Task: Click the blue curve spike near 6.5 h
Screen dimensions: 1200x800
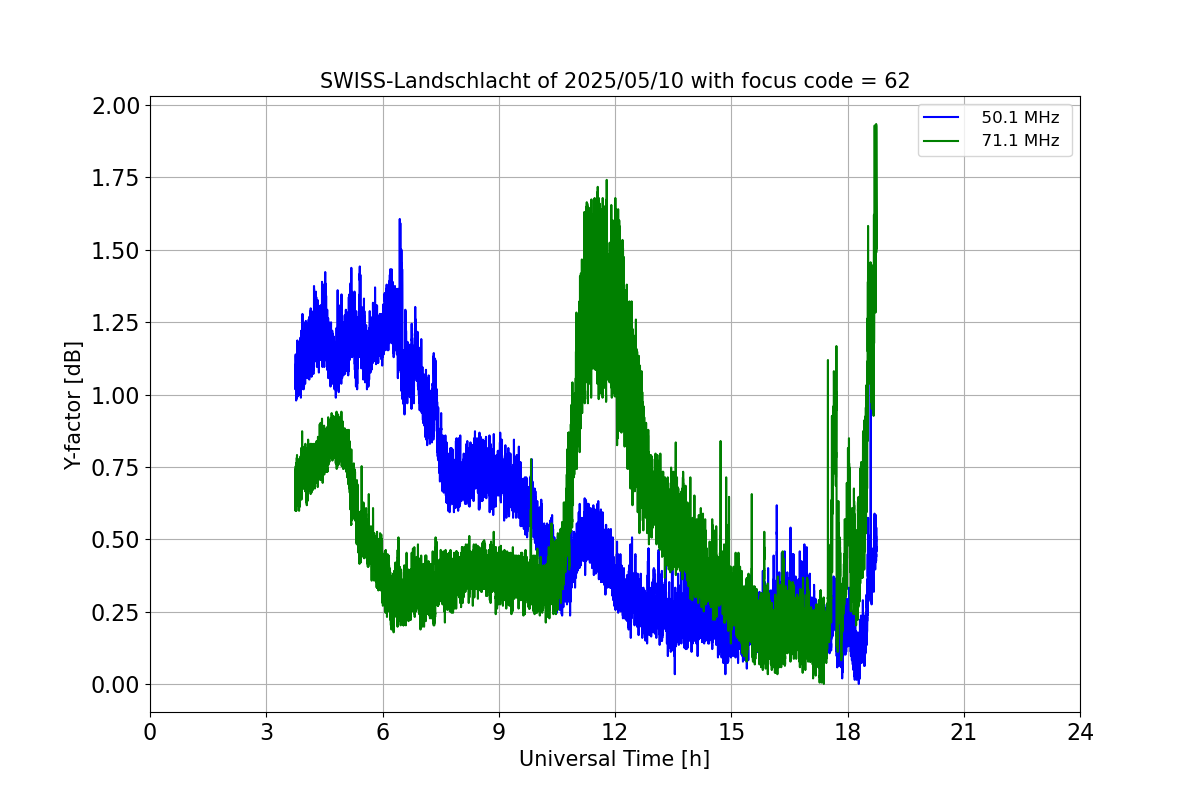Action: [x=400, y=222]
